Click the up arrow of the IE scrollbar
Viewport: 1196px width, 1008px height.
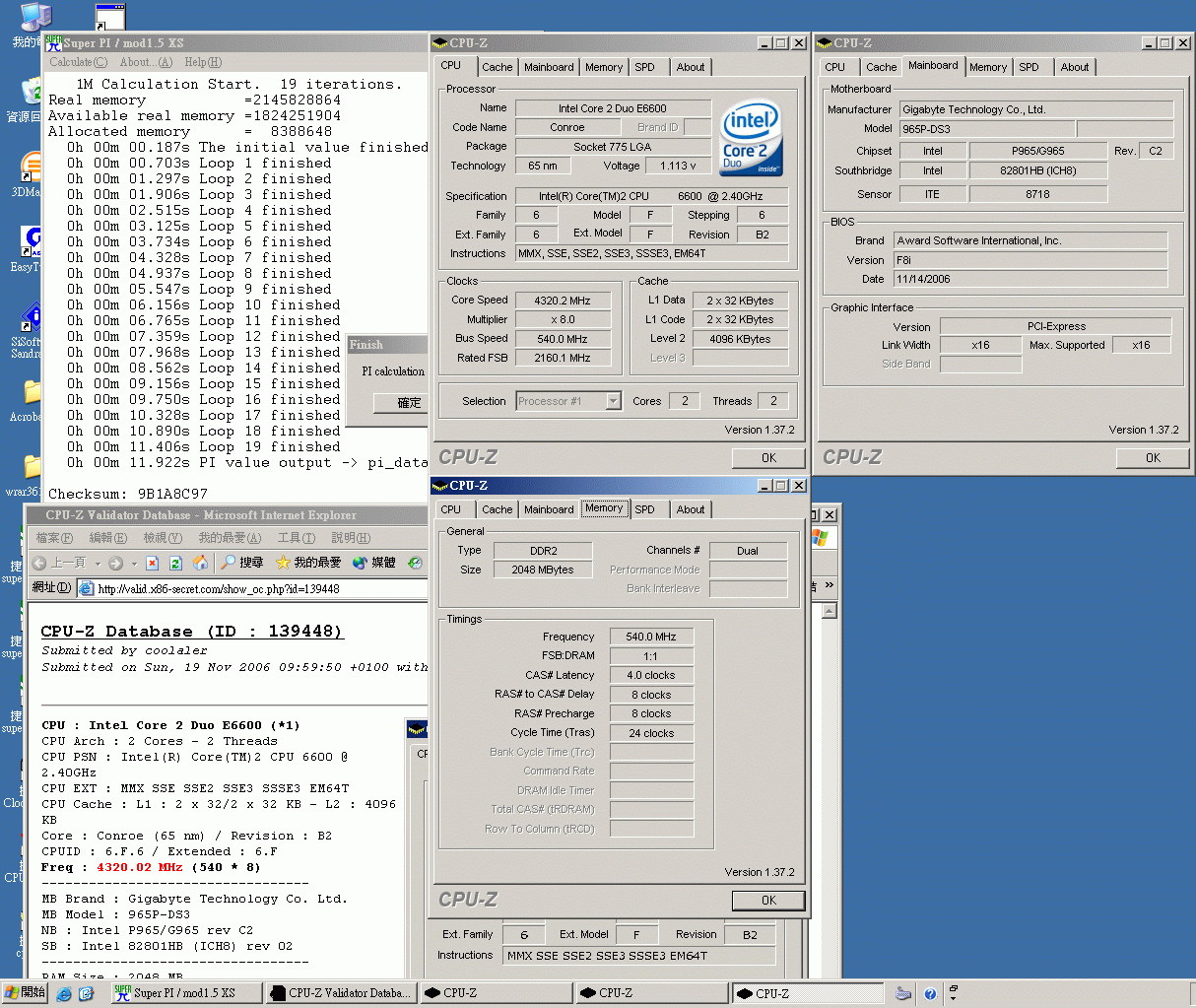point(830,611)
